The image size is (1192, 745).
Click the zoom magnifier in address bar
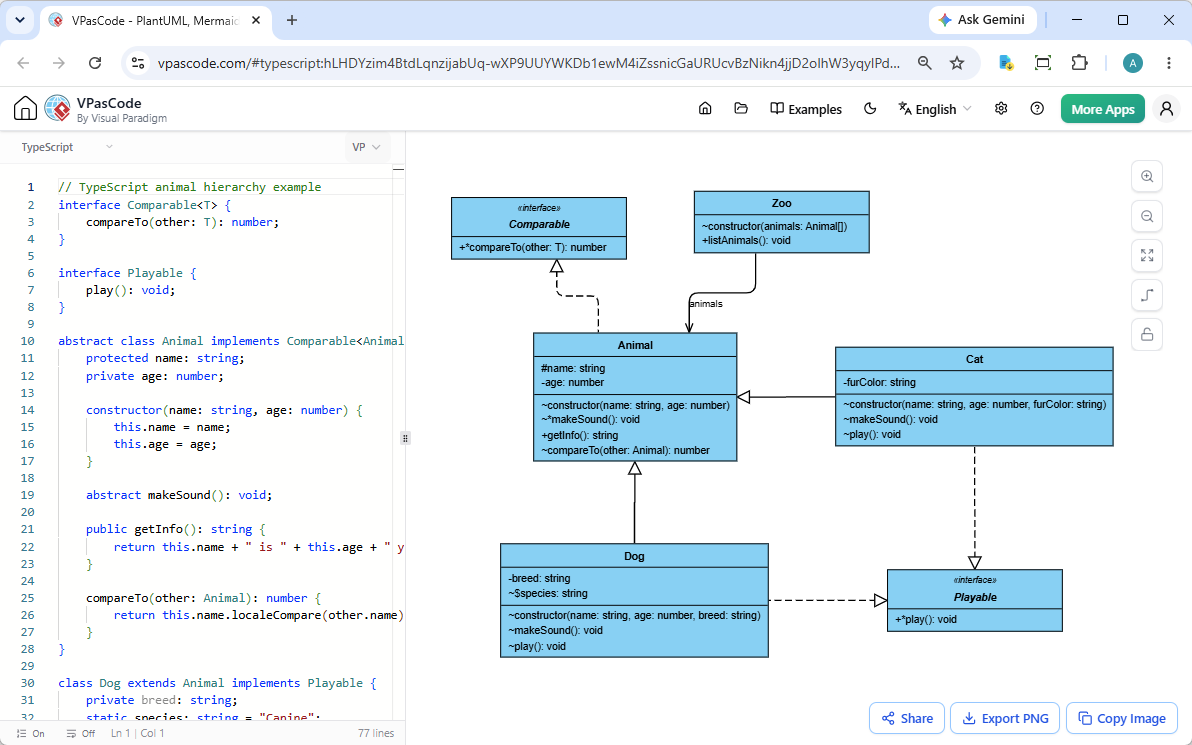pyautogui.click(x=924, y=63)
